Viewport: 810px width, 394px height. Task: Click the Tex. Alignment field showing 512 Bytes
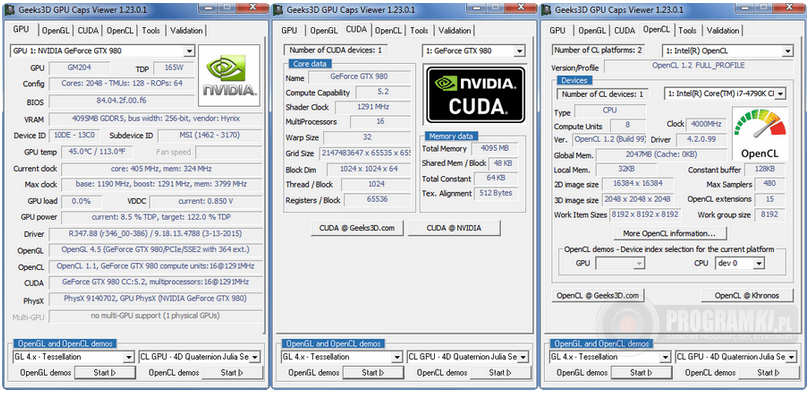(495, 193)
